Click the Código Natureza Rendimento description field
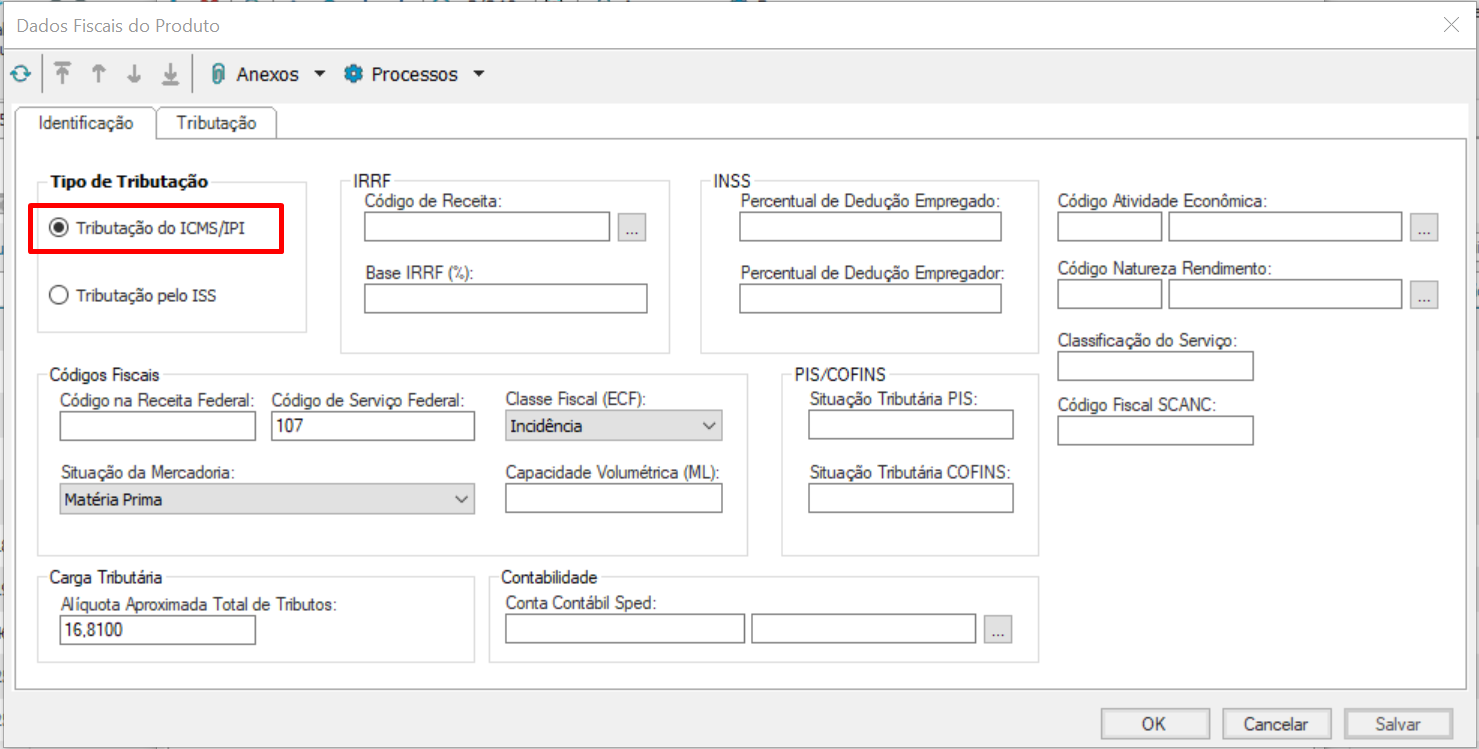The height and width of the screenshot is (749, 1479). (x=1285, y=294)
